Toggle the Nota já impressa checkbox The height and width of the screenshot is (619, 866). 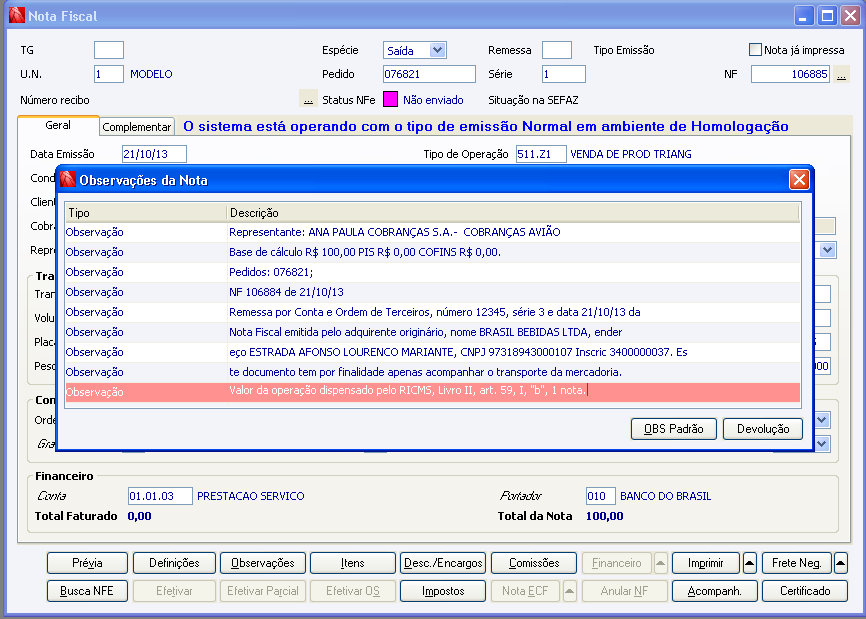coord(755,50)
